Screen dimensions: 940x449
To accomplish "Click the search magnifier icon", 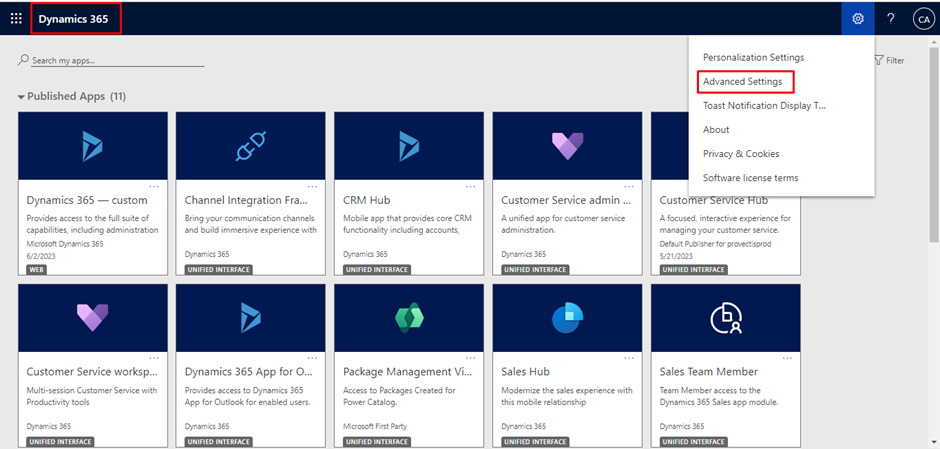I will [23, 60].
